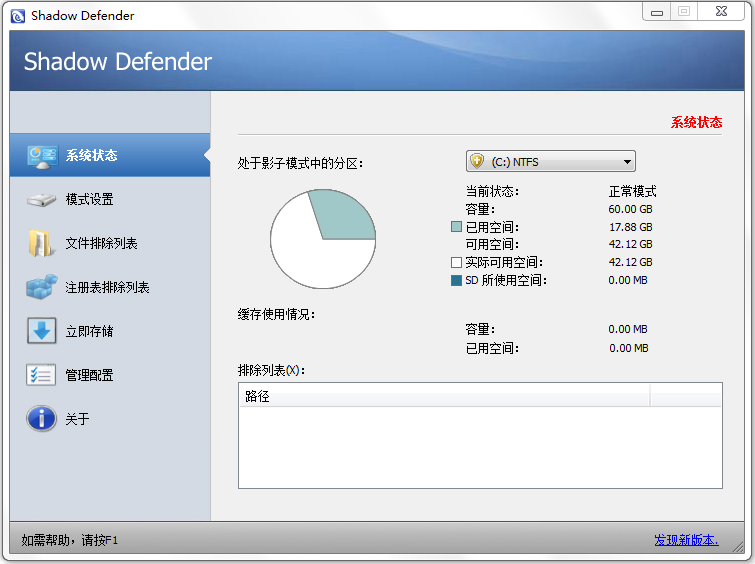Image resolution: width=755 pixels, height=564 pixels.
Task: Click the partition dropdown arrow
Action: coord(627,162)
